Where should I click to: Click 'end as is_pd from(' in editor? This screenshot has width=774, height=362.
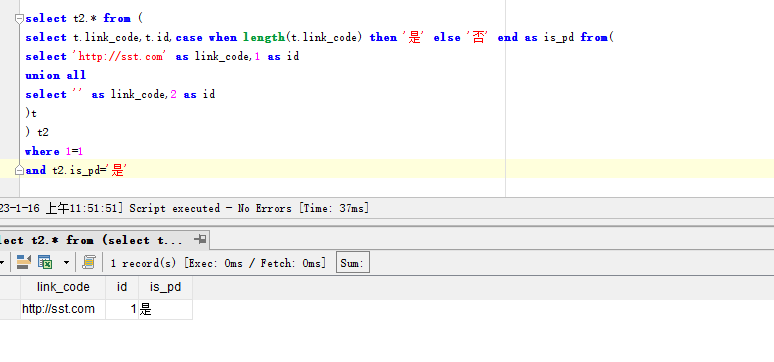pos(555,38)
